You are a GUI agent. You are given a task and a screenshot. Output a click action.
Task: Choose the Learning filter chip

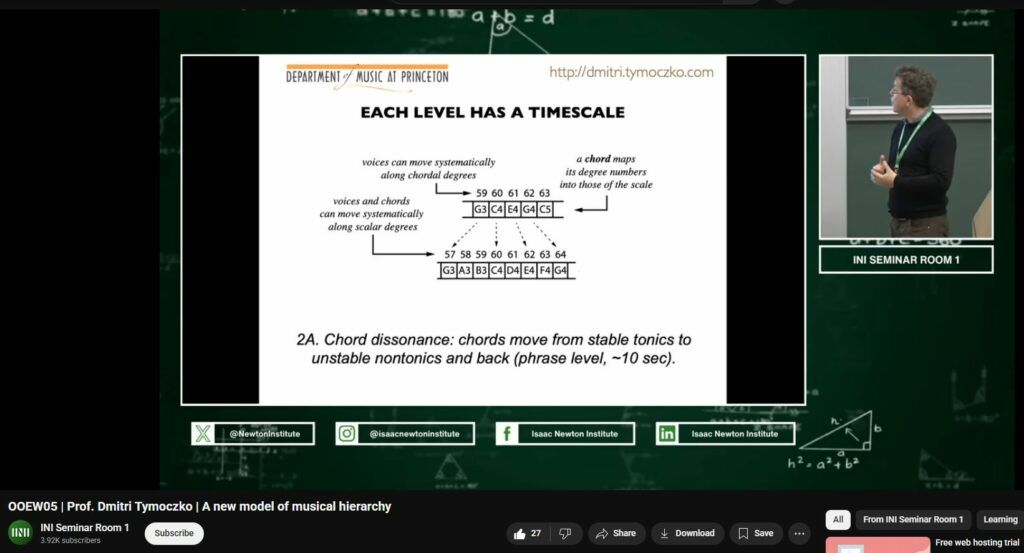click(x=999, y=519)
